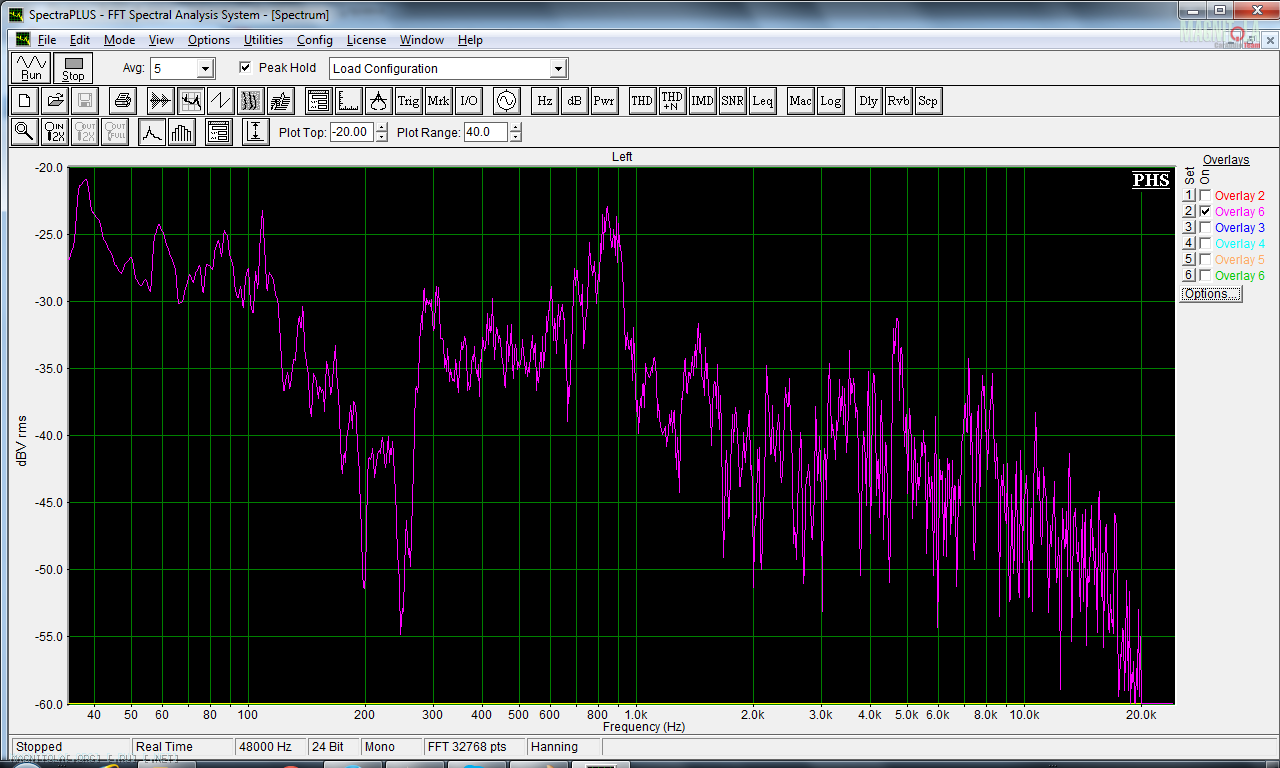Click the Zoom In 2X icon
The image size is (1280, 768).
click(55, 132)
